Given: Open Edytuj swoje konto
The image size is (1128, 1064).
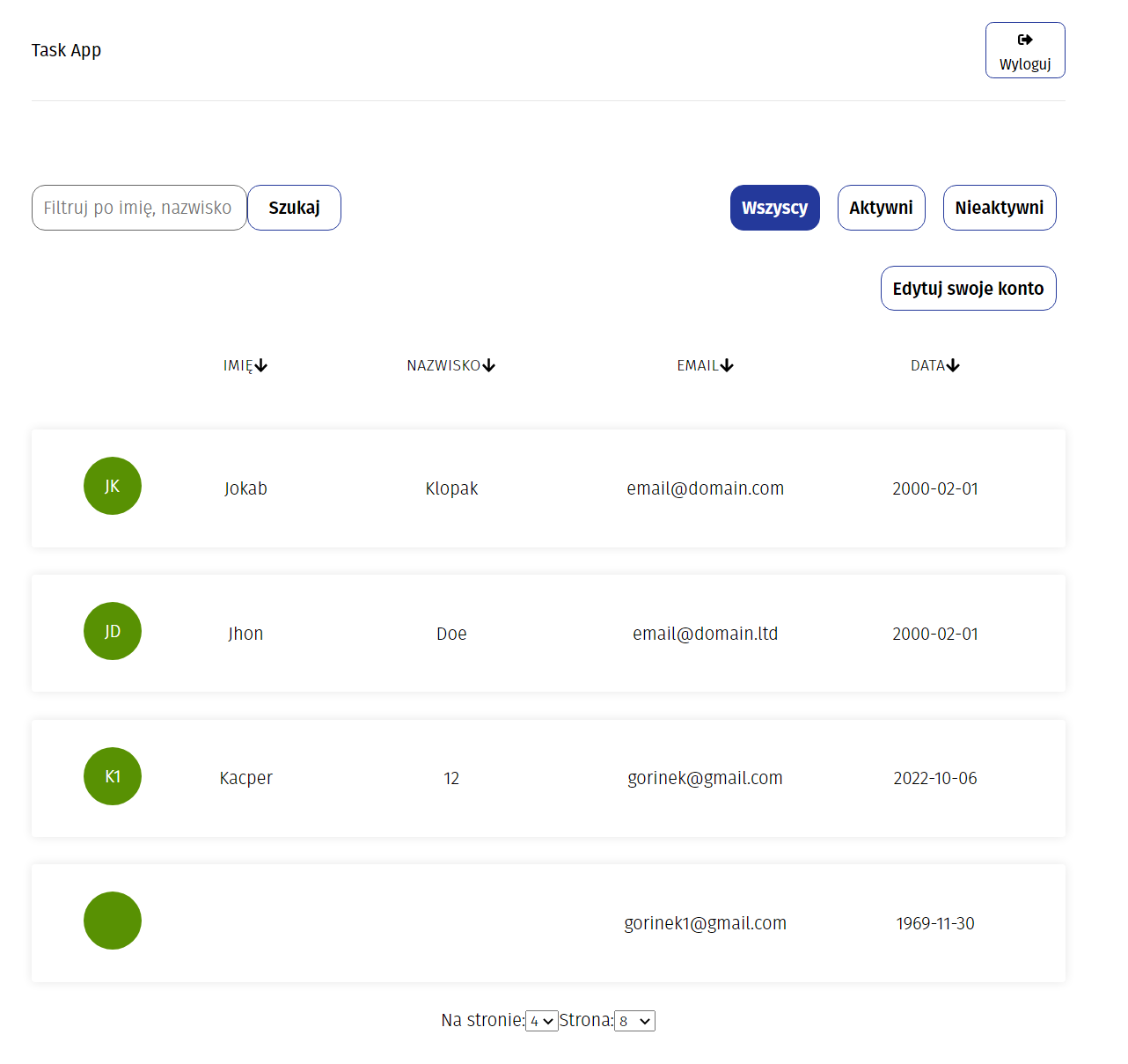Looking at the screenshot, I should 968,288.
